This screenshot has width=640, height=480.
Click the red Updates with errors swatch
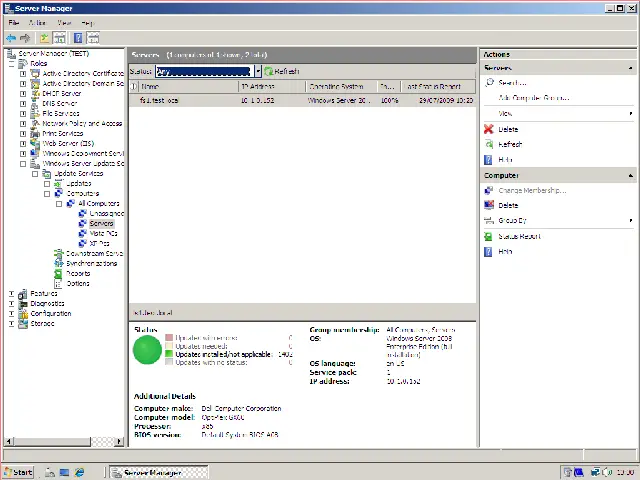coord(169,338)
